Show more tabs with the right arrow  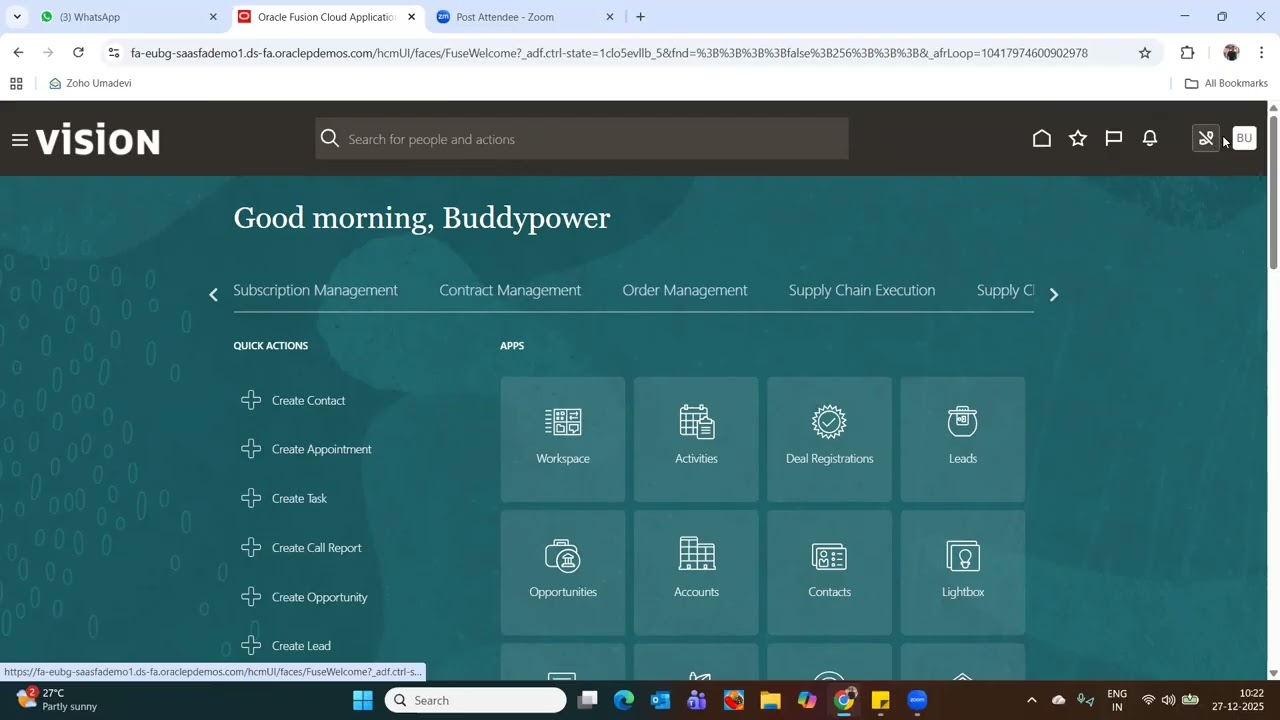1053,294
